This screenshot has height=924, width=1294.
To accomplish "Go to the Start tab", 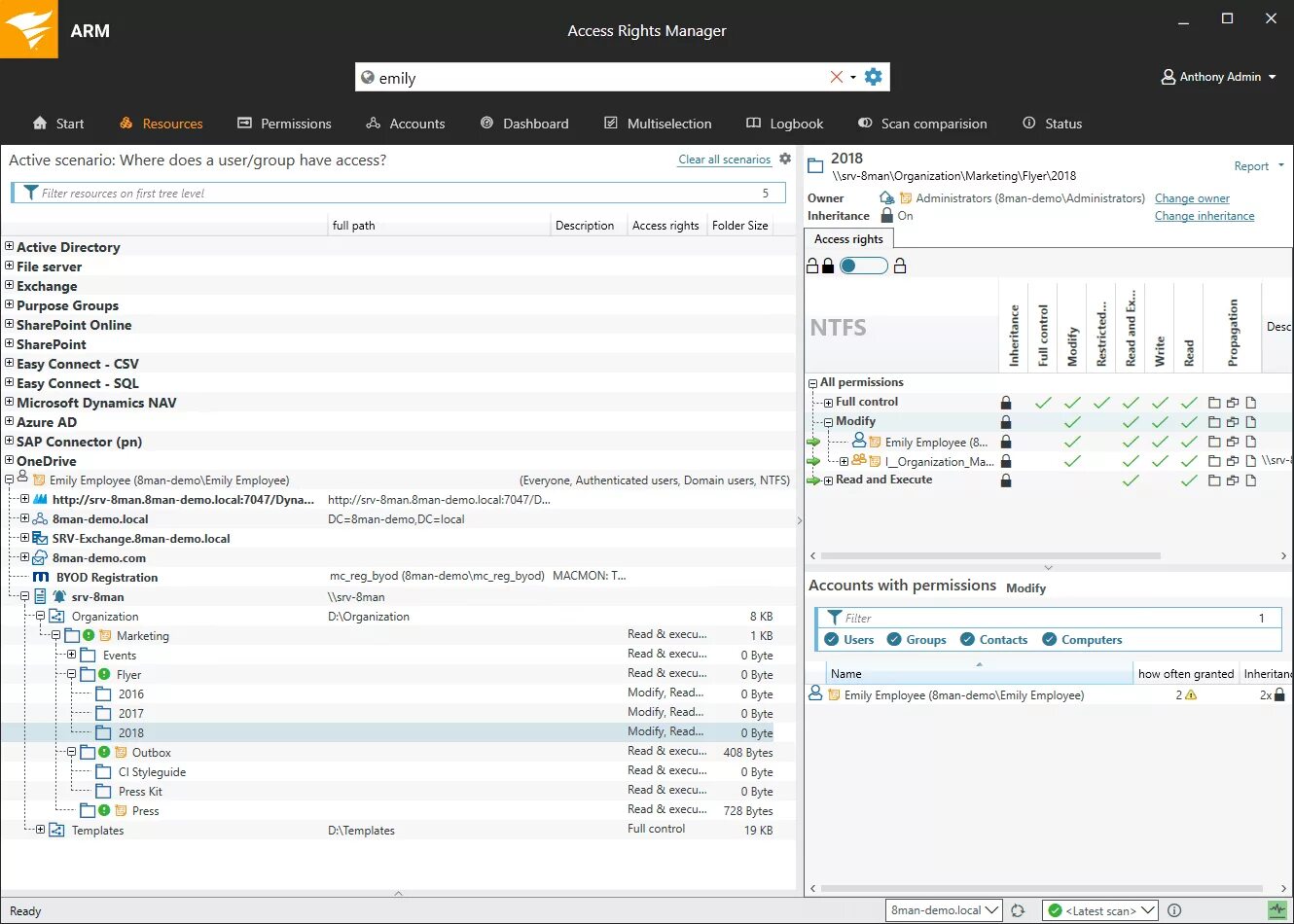I will click(x=58, y=124).
